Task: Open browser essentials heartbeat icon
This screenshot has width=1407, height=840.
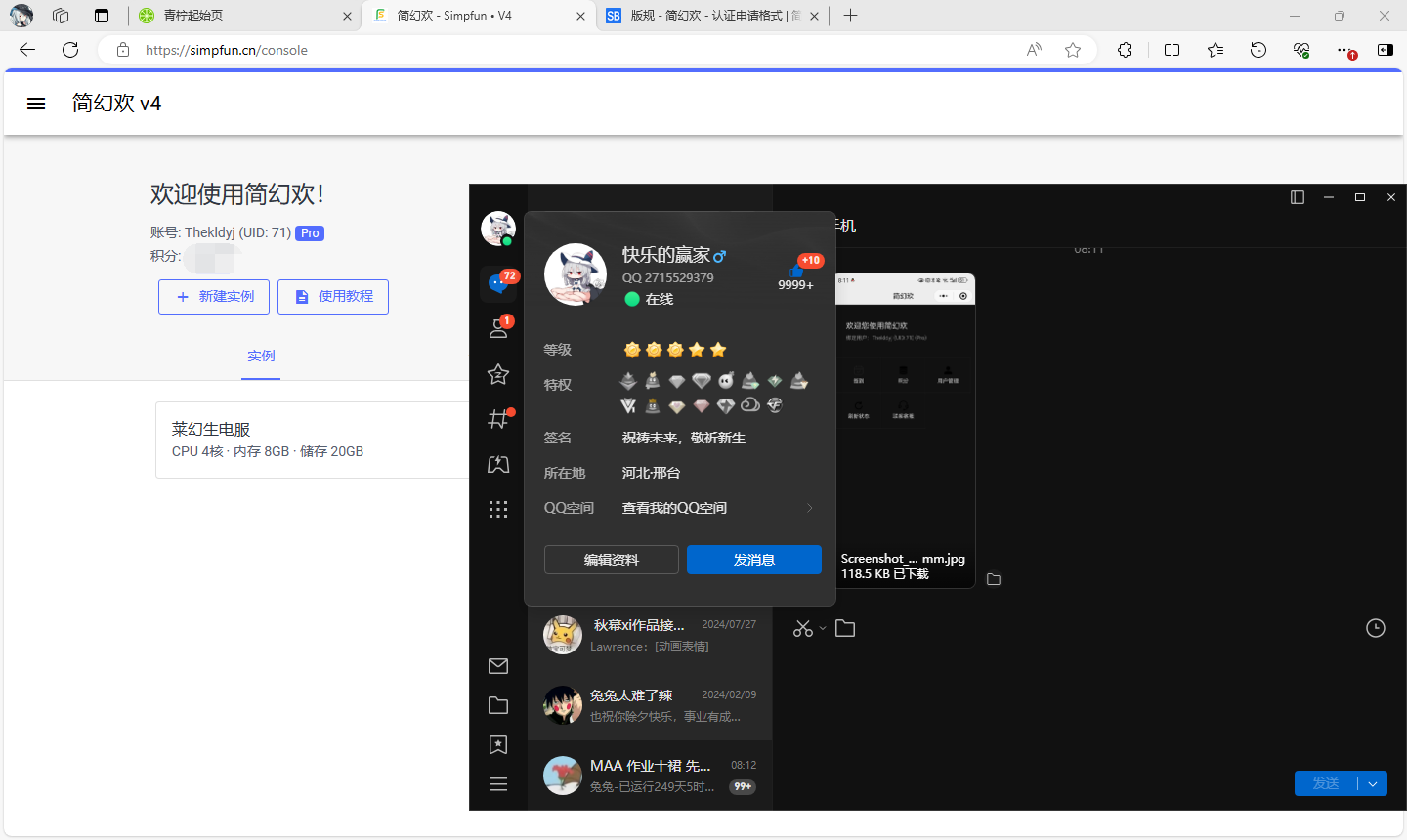Action: coord(1301,50)
